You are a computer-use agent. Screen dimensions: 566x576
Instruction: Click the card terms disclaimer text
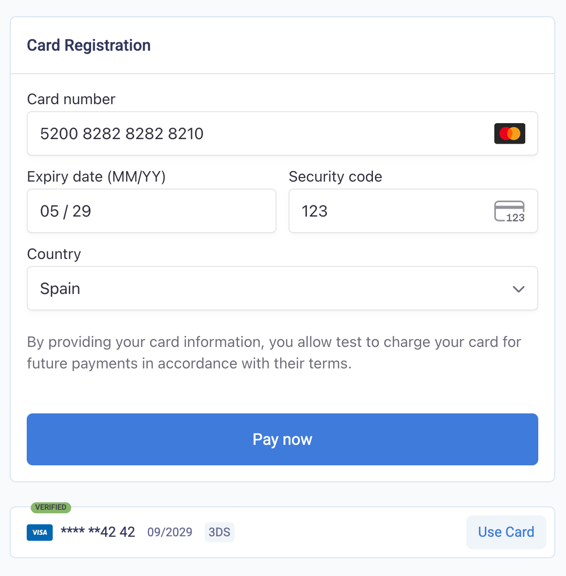click(x=274, y=353)
